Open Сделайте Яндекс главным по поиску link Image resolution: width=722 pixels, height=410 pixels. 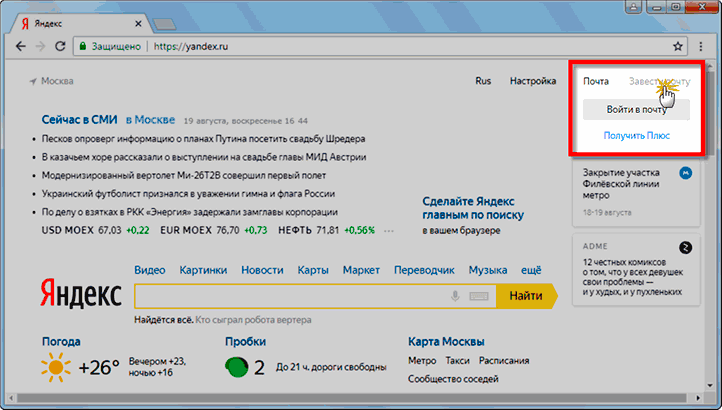(x=473, y=208)
